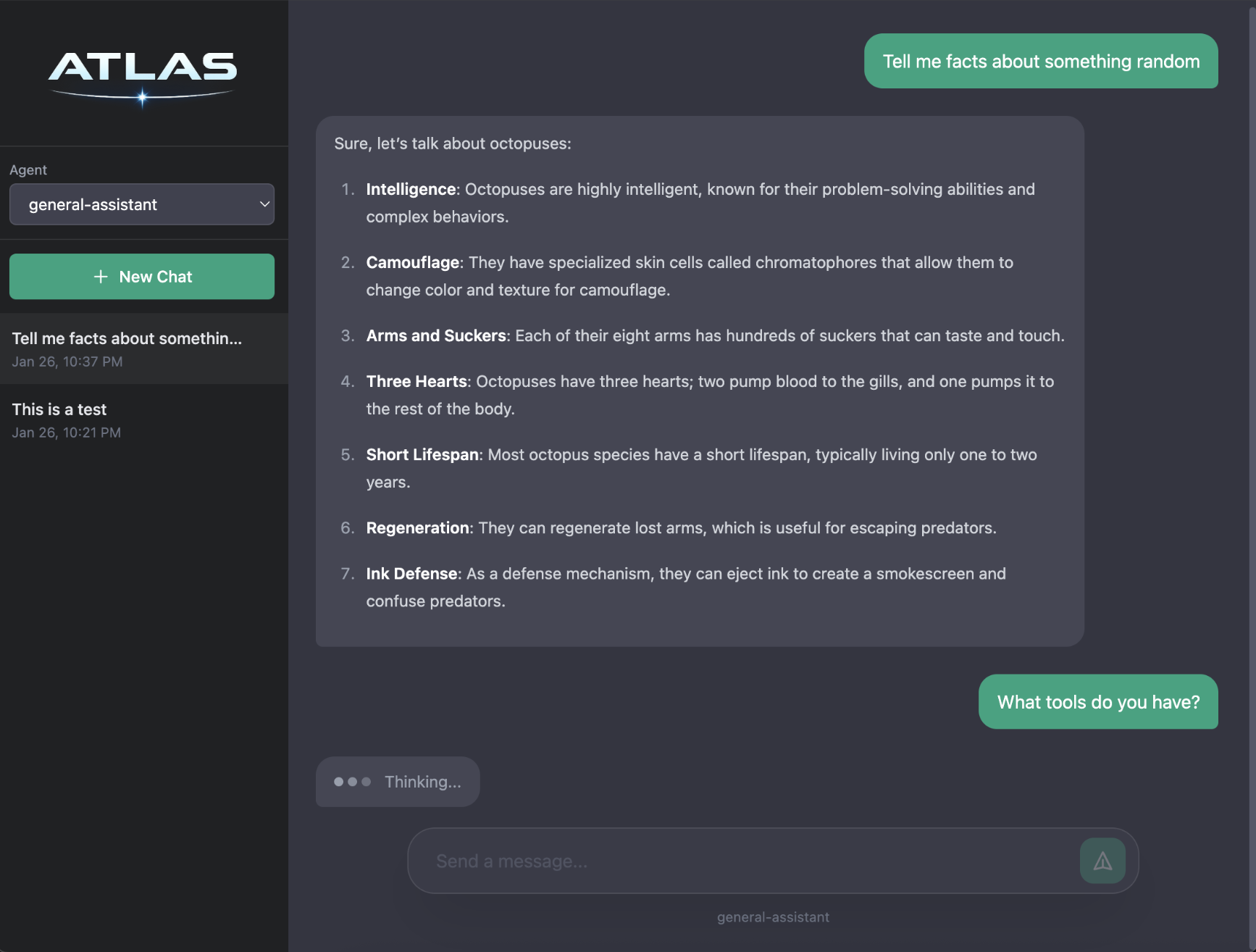The height and width of the screenshot is (952, 1256).
Task: Click the 'Tell me facts about something random' bubble
Action: pos(1041,62)
